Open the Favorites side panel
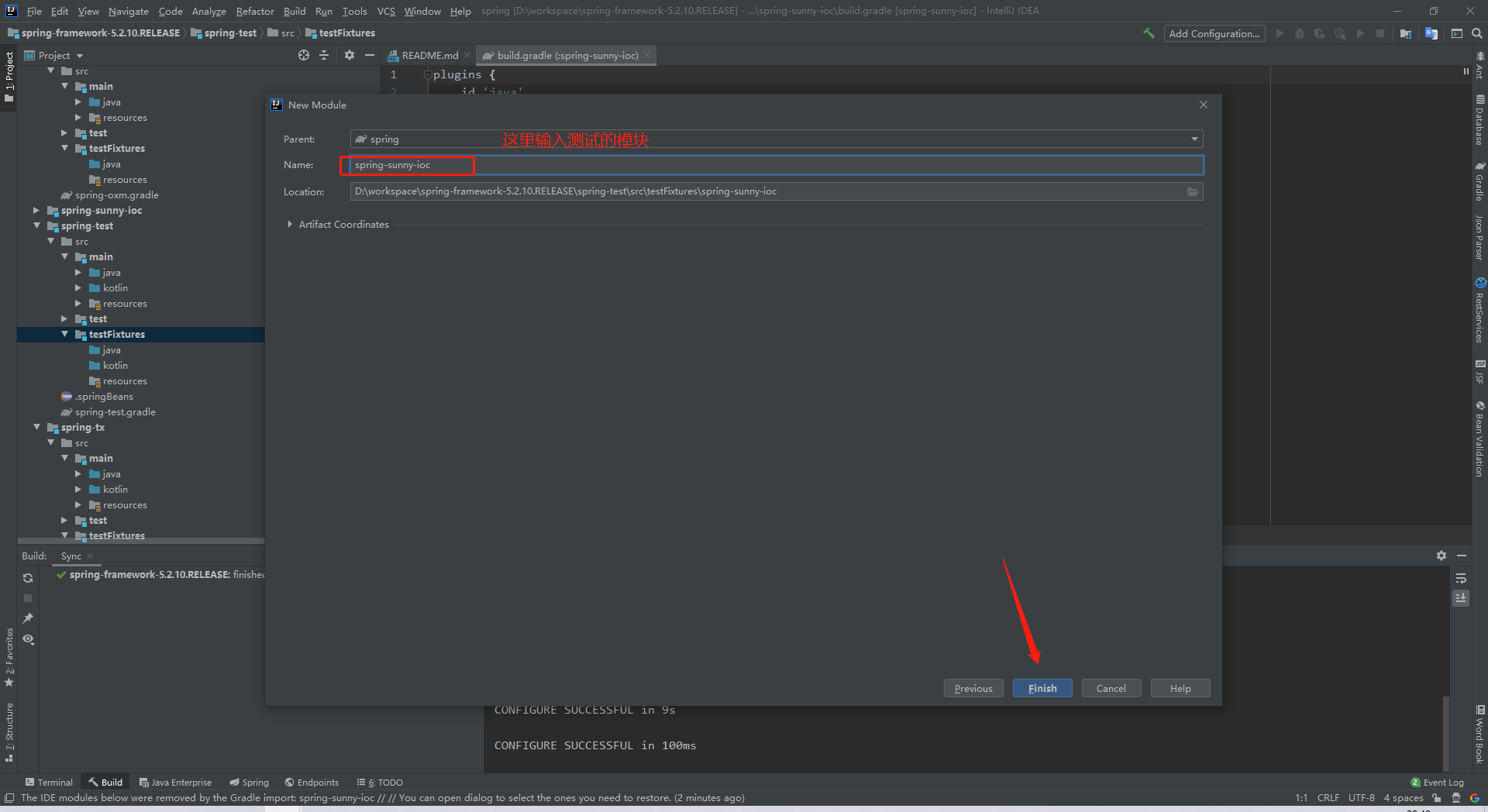1488x812 pixels. (x=9, y=657)
